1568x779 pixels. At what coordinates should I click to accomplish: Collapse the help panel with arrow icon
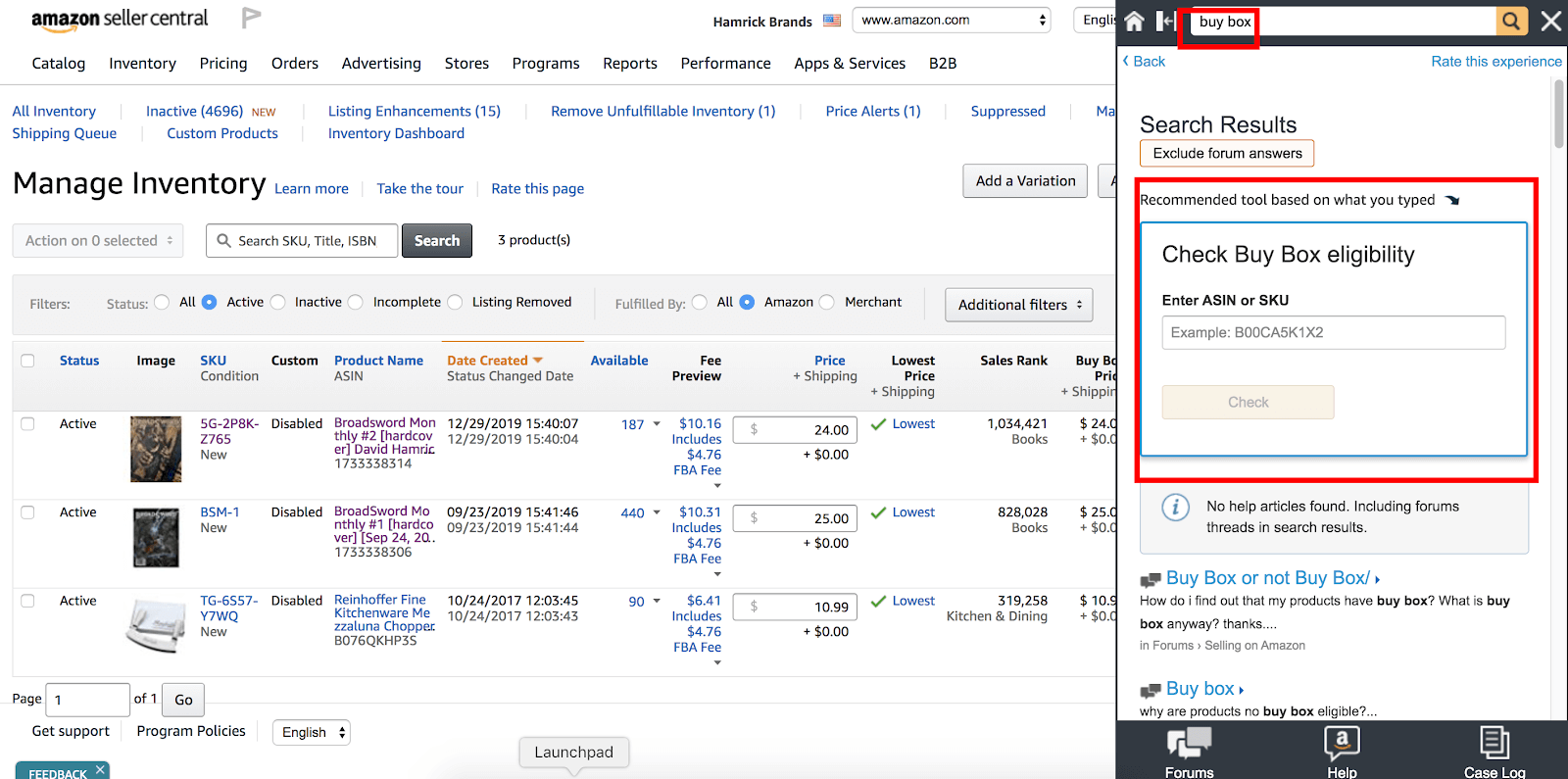[x=1165, y=21]
